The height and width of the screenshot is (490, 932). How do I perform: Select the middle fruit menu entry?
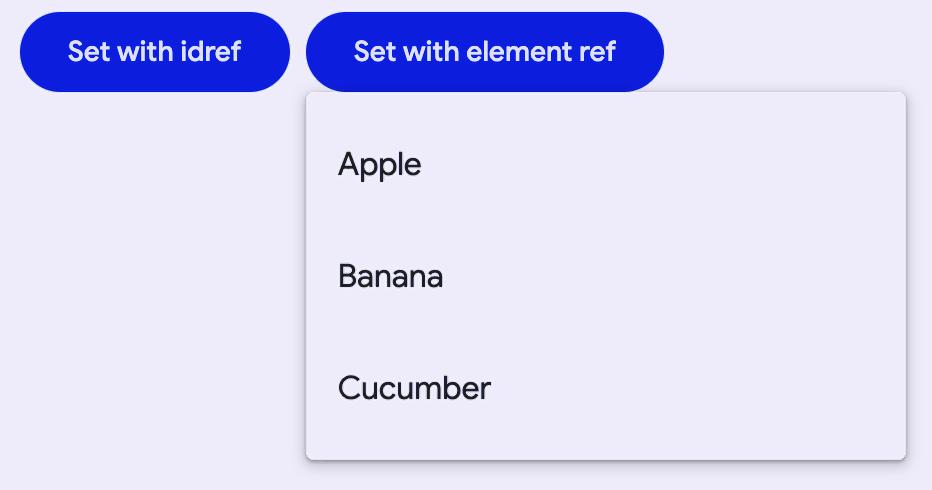point(391,277)
